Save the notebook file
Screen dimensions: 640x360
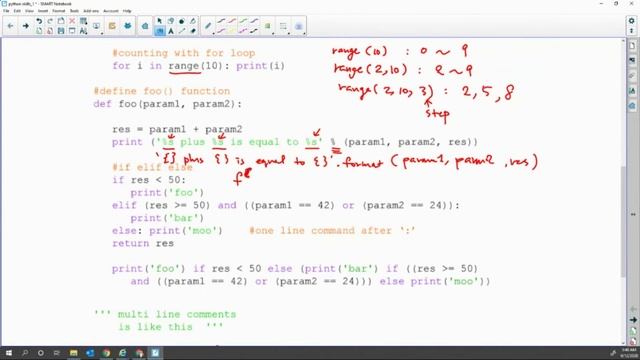[x=61, y=31]
